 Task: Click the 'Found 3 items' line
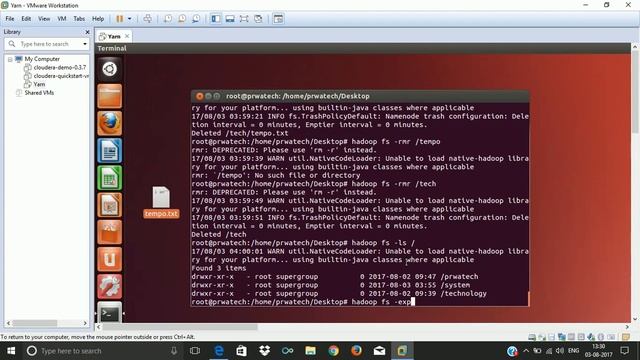pos(219,268)
